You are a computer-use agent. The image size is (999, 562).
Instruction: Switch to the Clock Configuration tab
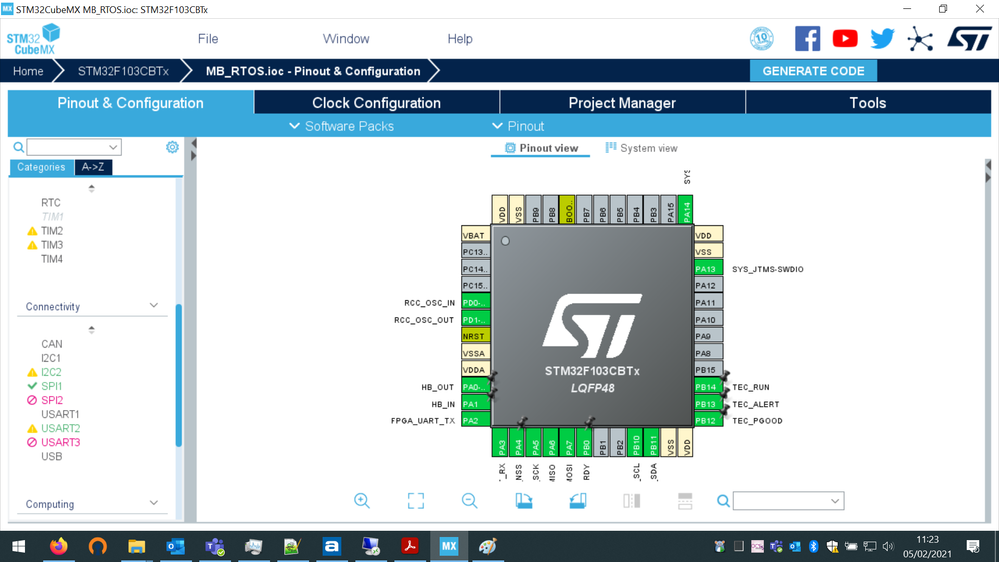(x=377, y=103)
